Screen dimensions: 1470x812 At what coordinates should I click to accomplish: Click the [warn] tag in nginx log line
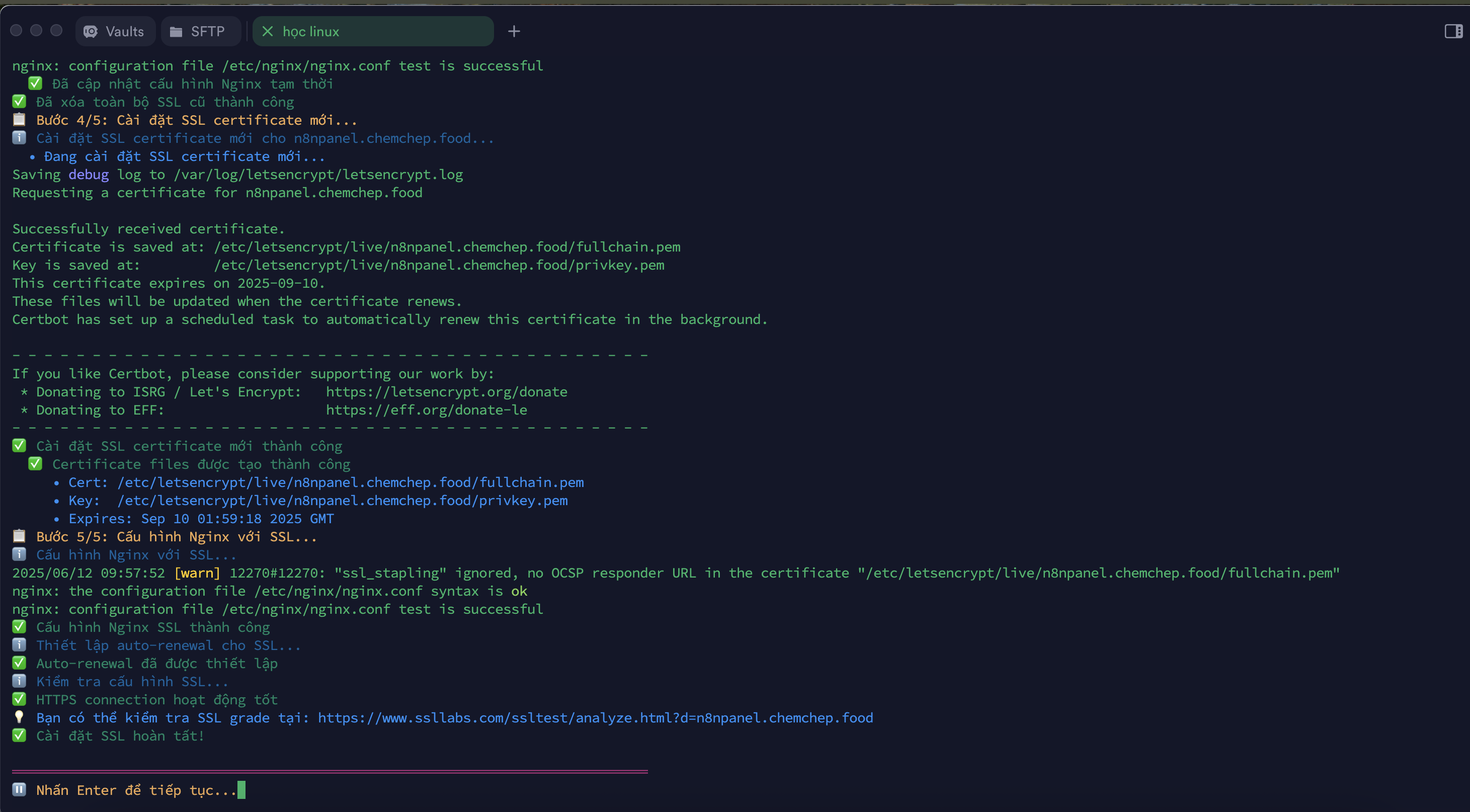click(x=197, y=574)
